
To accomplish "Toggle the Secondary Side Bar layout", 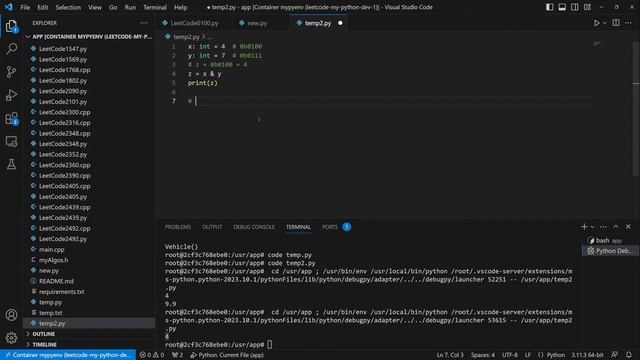I will pyautogui.click(x=575, y=7).
